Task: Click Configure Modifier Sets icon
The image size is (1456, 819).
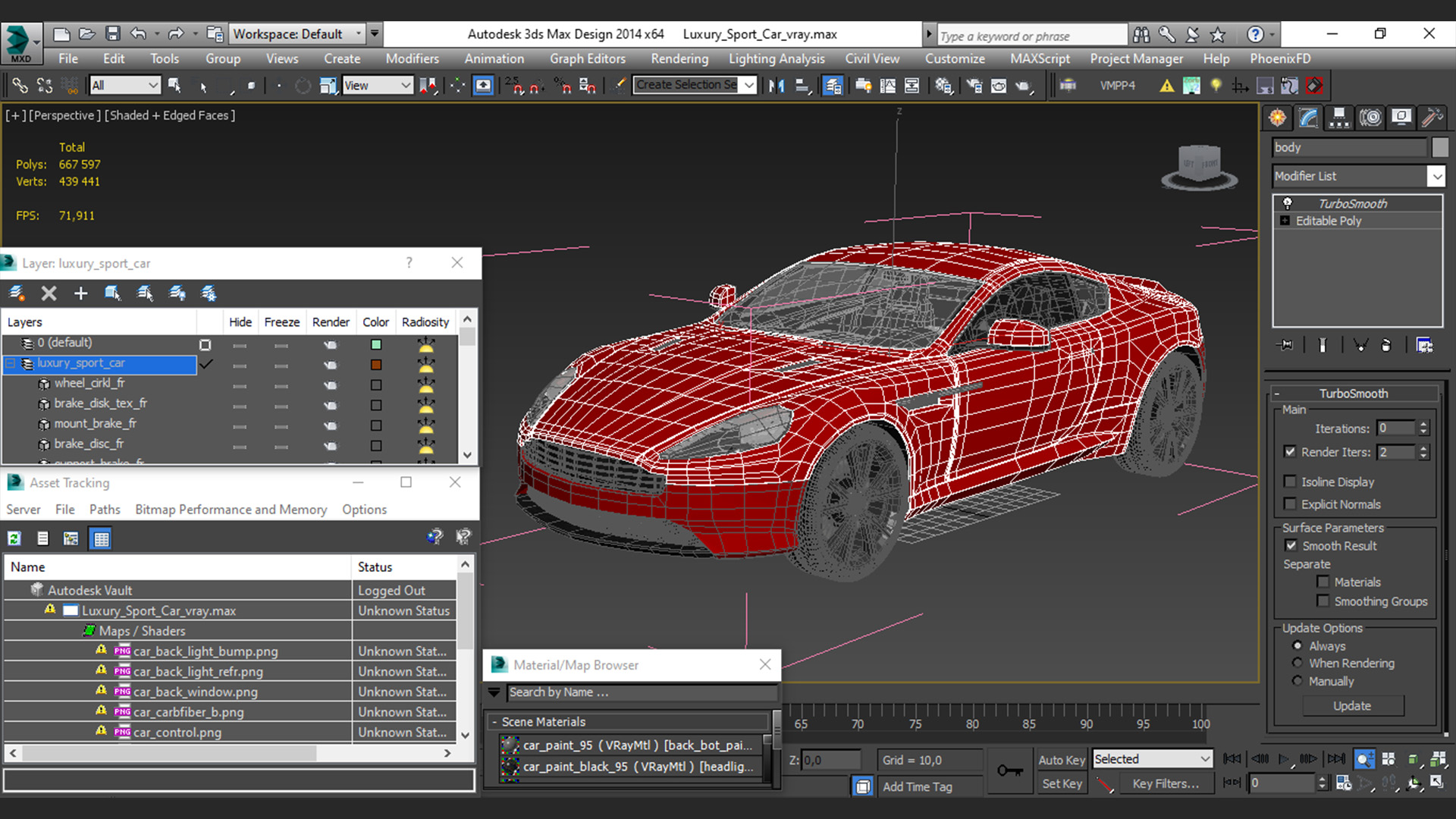Action: (1425, 345)
